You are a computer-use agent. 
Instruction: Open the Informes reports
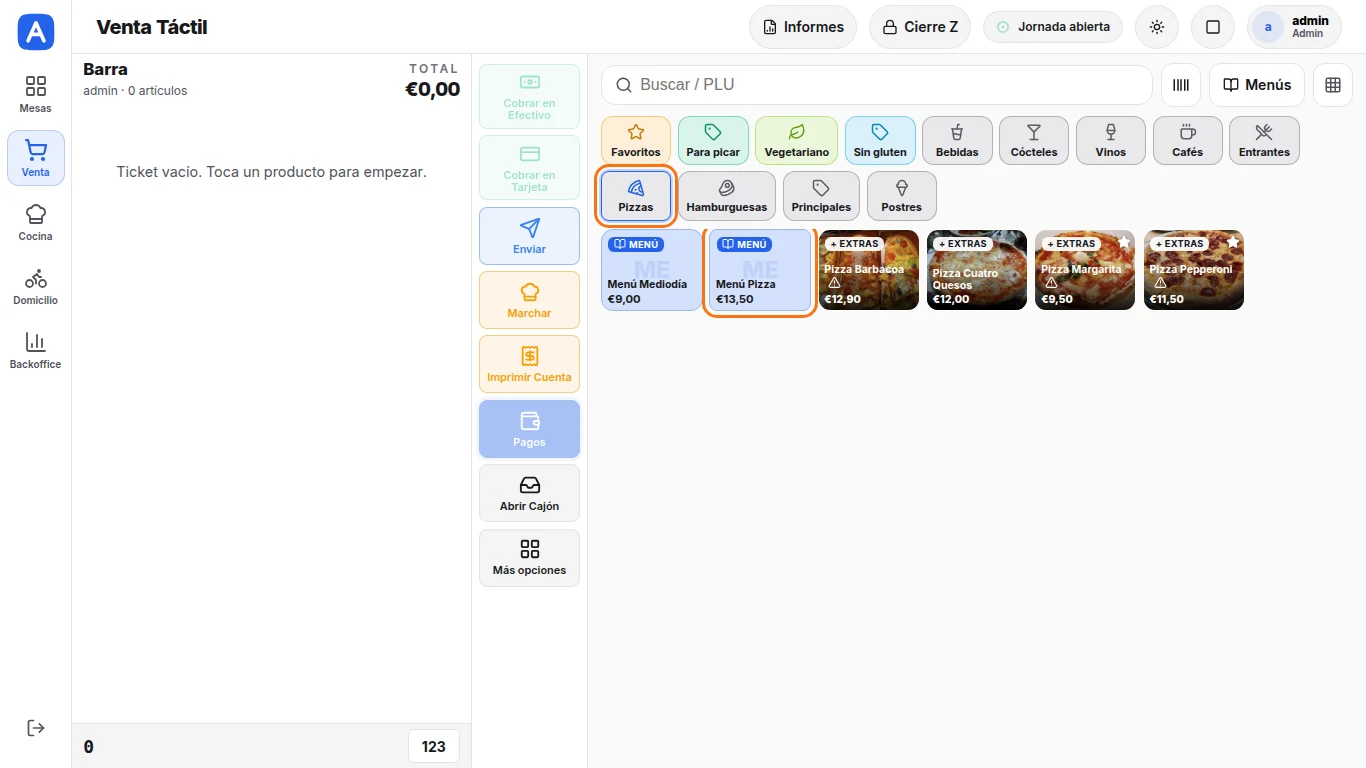point(803,27)
